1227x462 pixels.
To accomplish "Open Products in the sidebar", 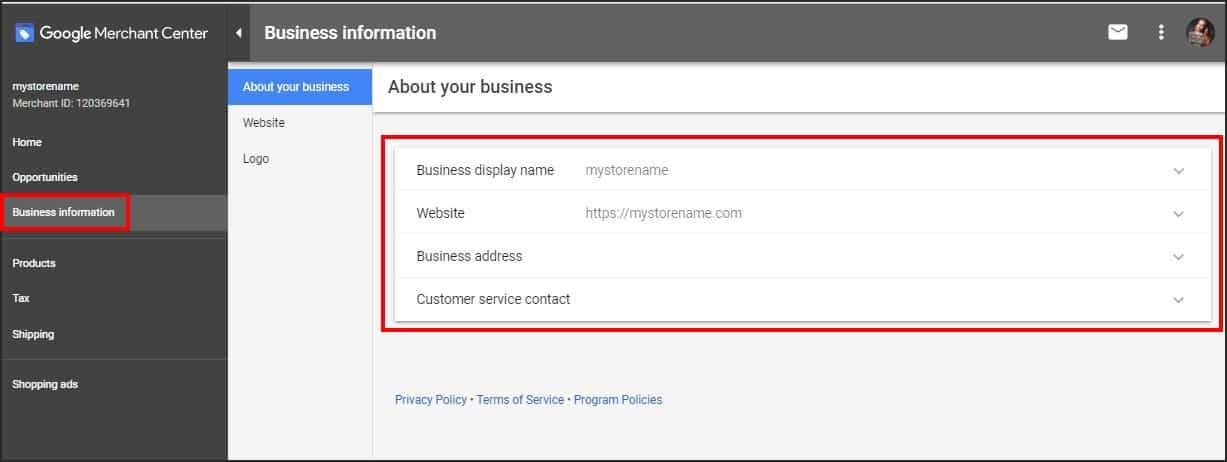I will tap(34, 263).
